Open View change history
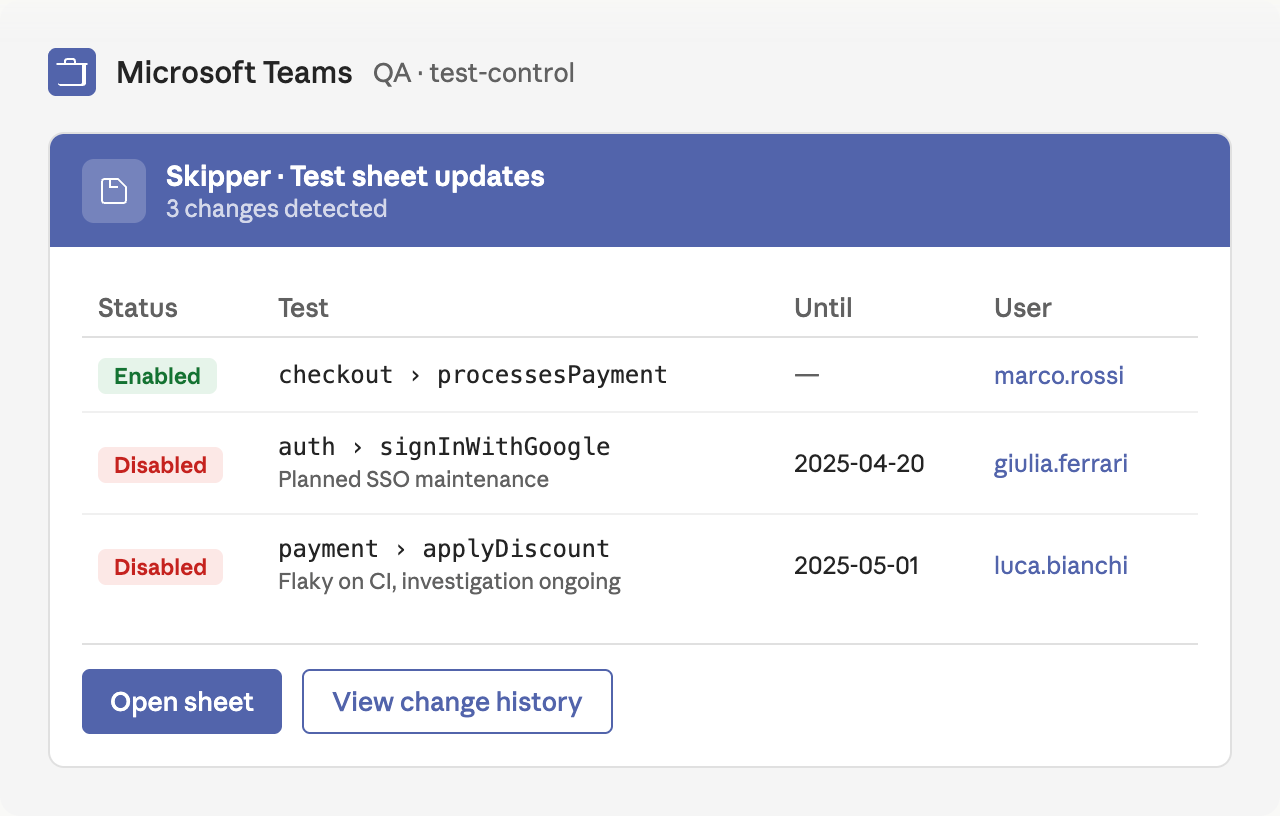Screen dimensions: 1280x816 tap(457, 701)
